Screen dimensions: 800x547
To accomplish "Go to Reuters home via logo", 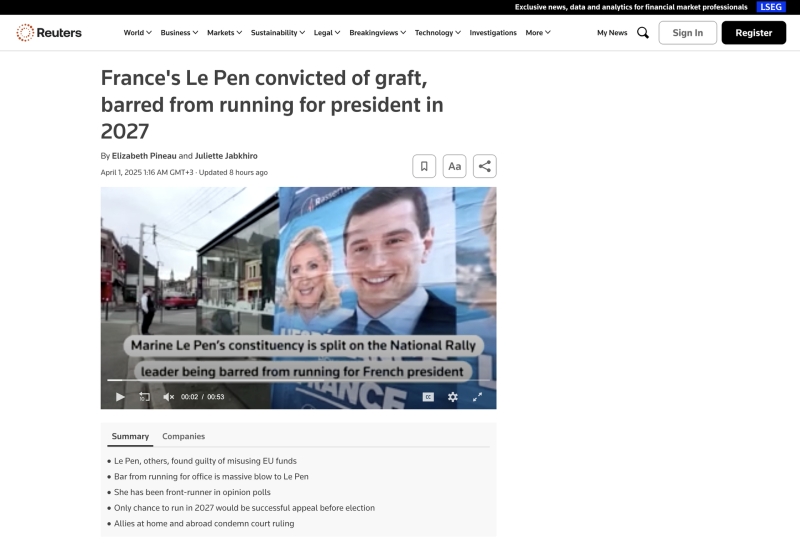I will [x=49, y=33].
